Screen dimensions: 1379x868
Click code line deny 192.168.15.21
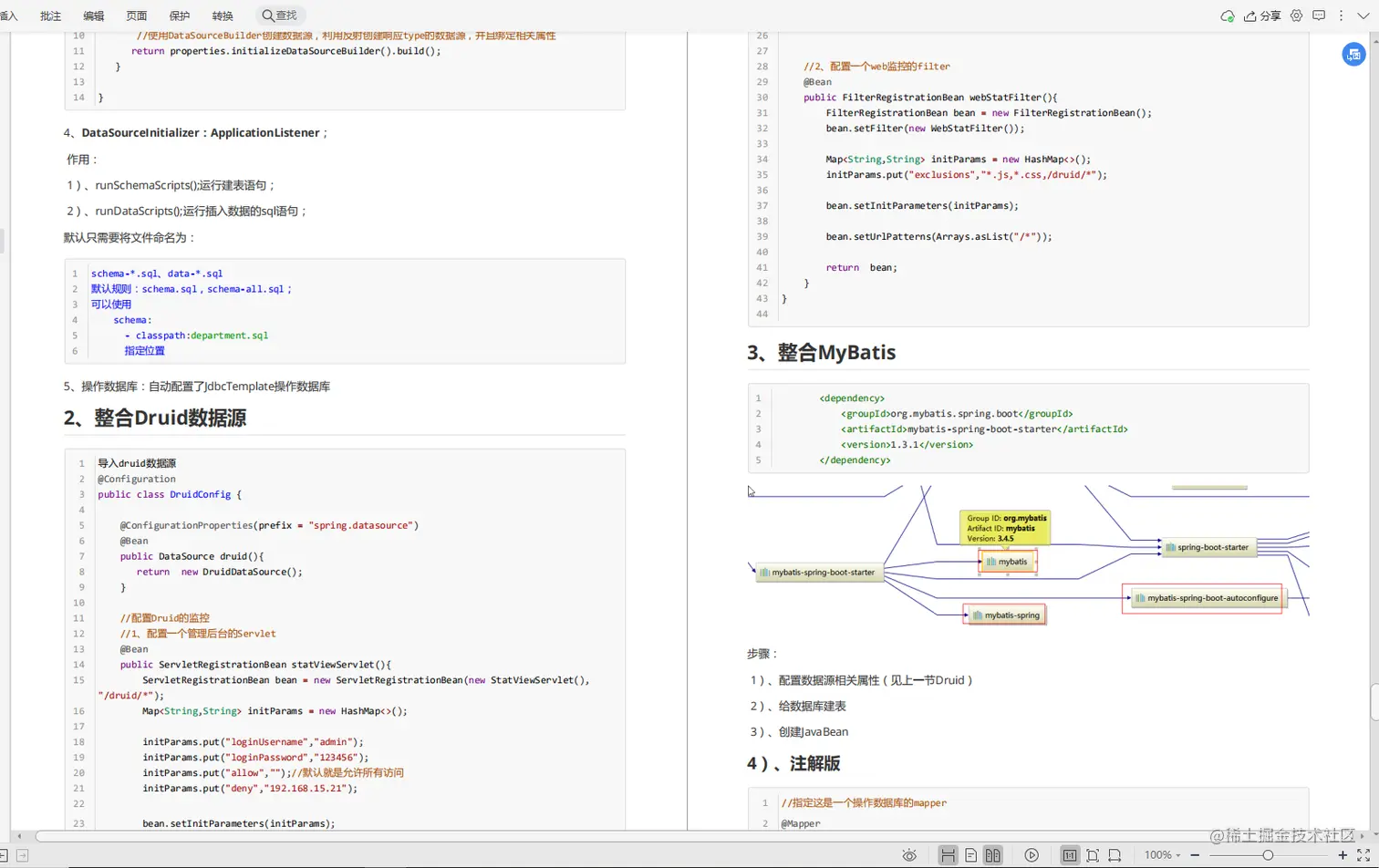pyautogui.click(x=250, y=788)
